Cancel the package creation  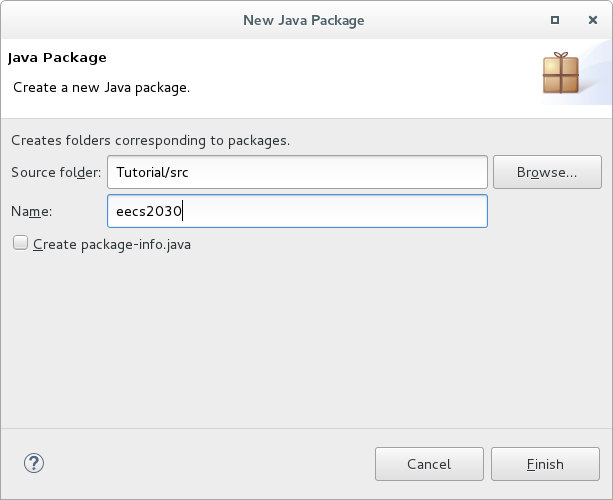(x=429, y=464)
